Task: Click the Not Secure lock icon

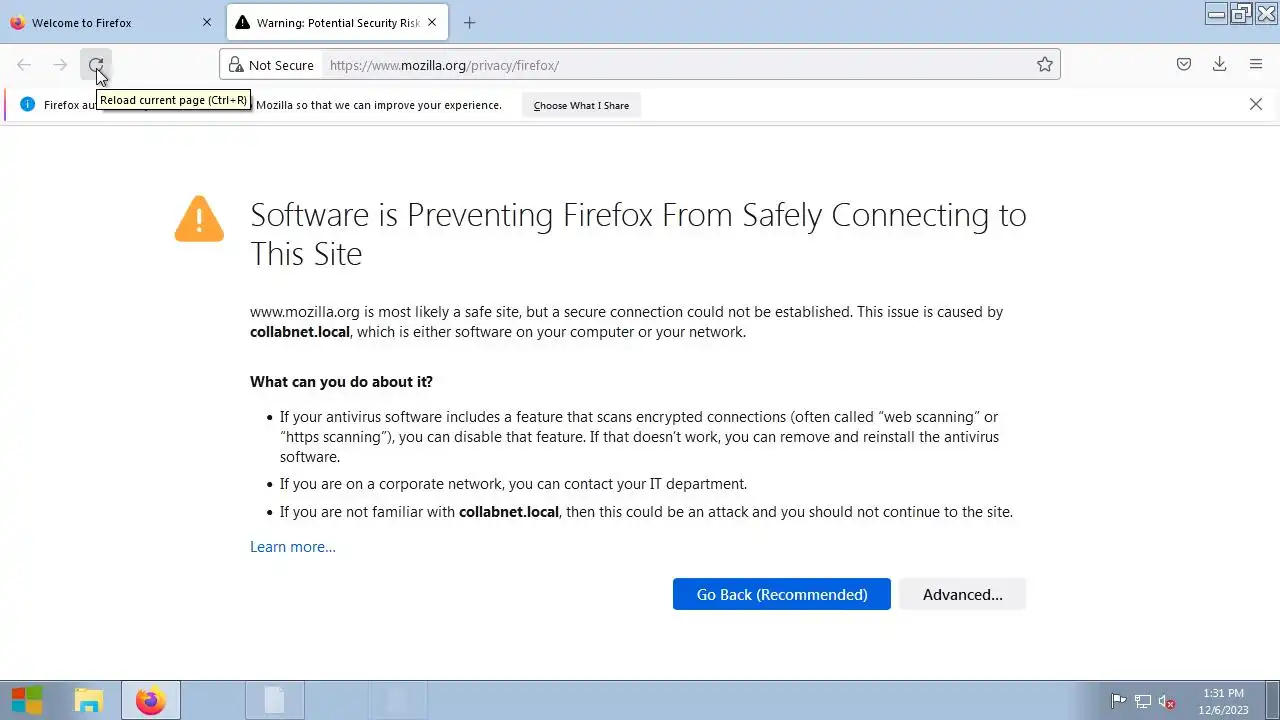Action: [236, 65]
